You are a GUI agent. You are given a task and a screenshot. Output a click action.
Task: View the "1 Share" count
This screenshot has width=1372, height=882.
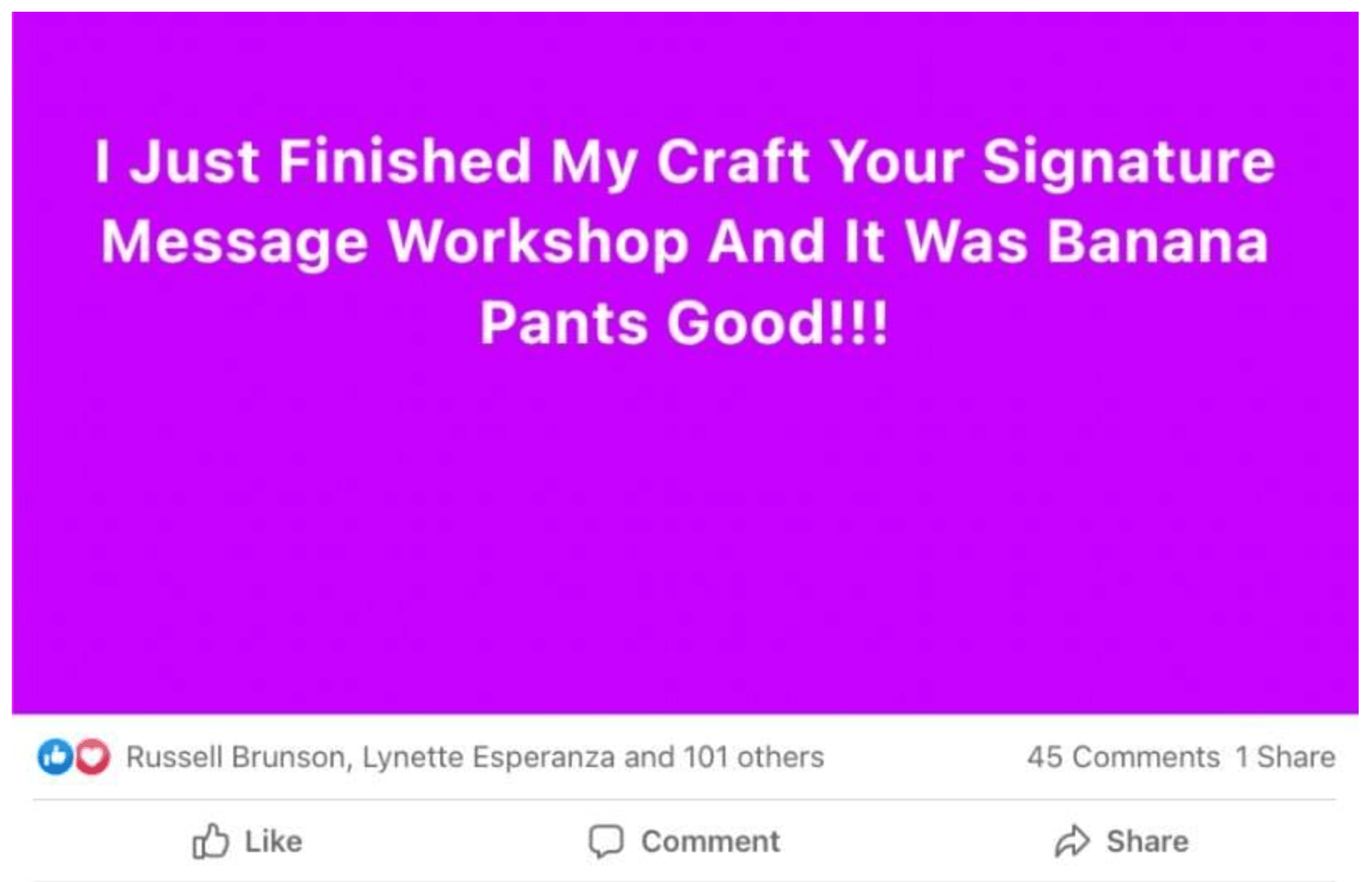pyautogui.click(x=1284, y=757)
